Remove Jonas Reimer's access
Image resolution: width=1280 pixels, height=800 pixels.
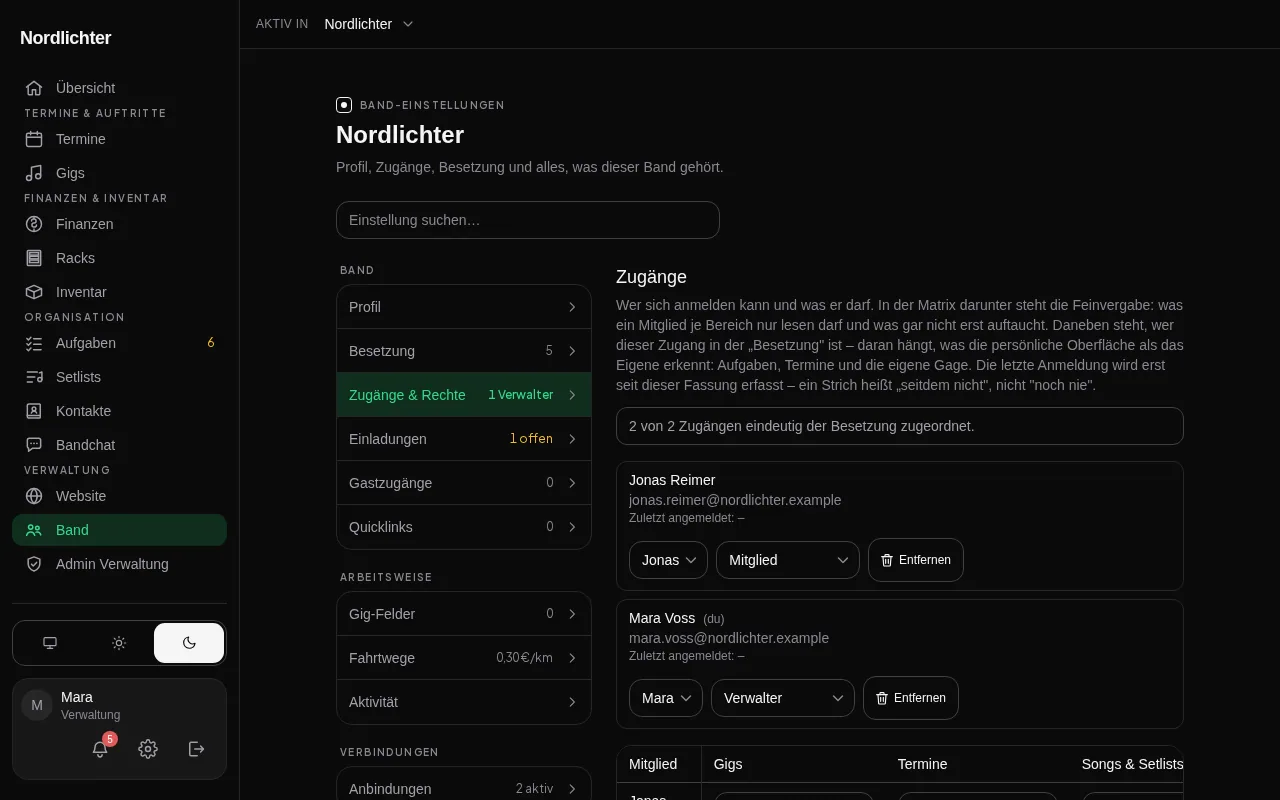click(916, 560)
